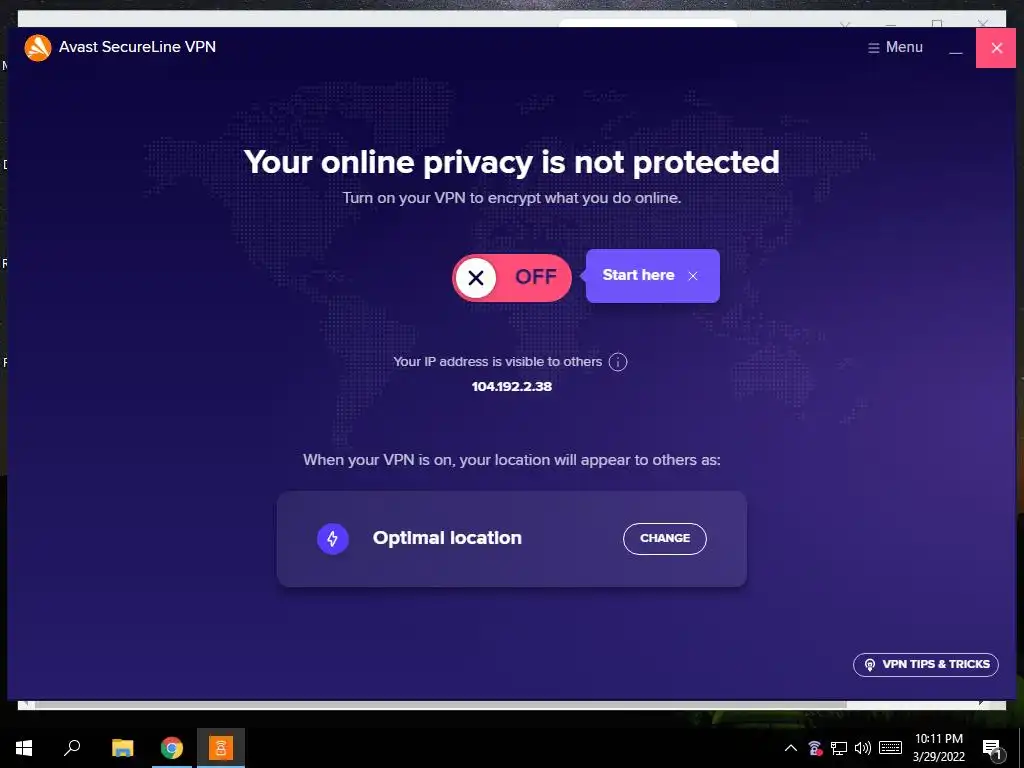The image size is (1024, 768).
Task: Dismiss the Start here tooltip
Action: tap(693, 276)
